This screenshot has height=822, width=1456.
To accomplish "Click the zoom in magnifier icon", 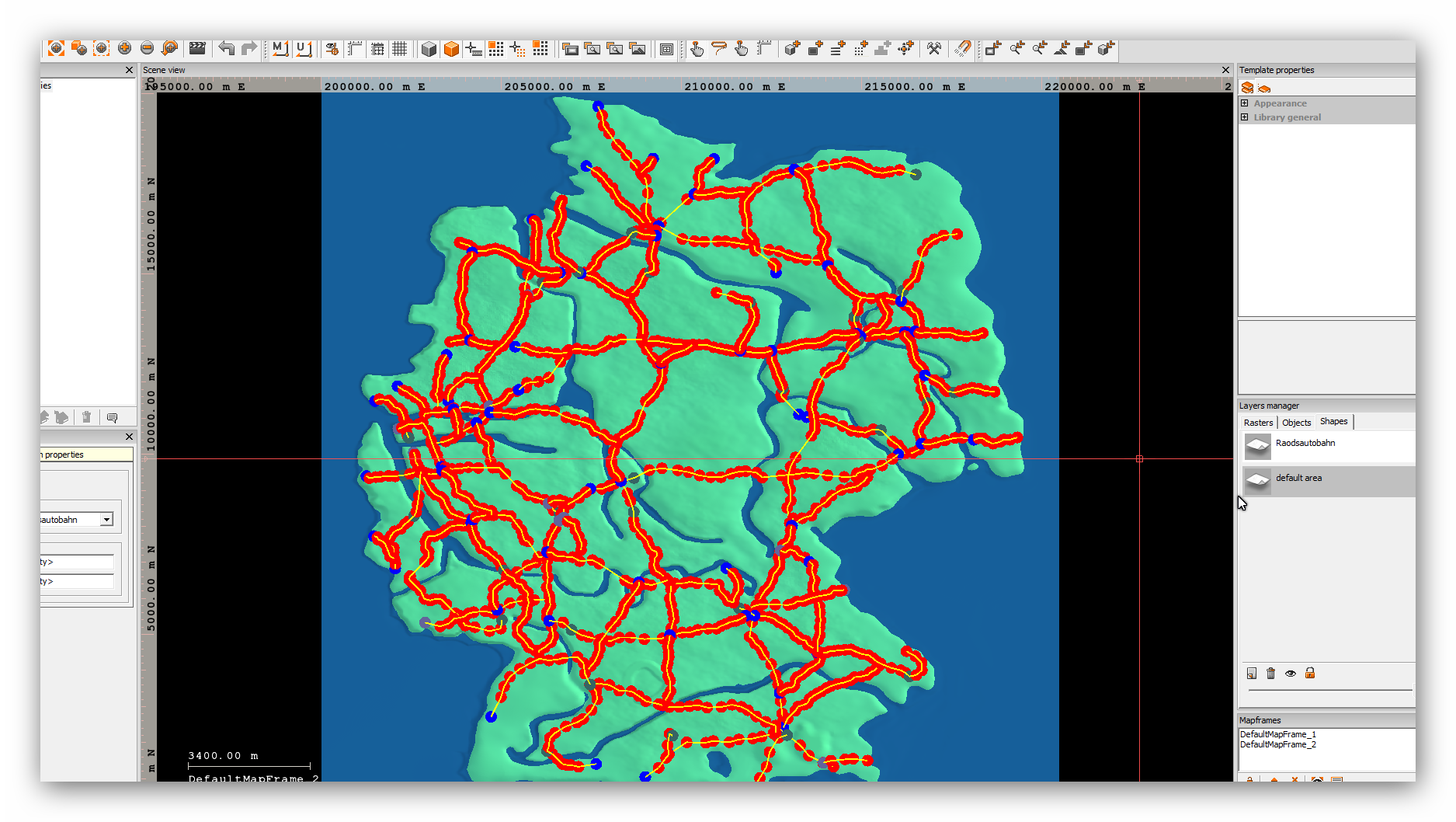I will 124,49.
